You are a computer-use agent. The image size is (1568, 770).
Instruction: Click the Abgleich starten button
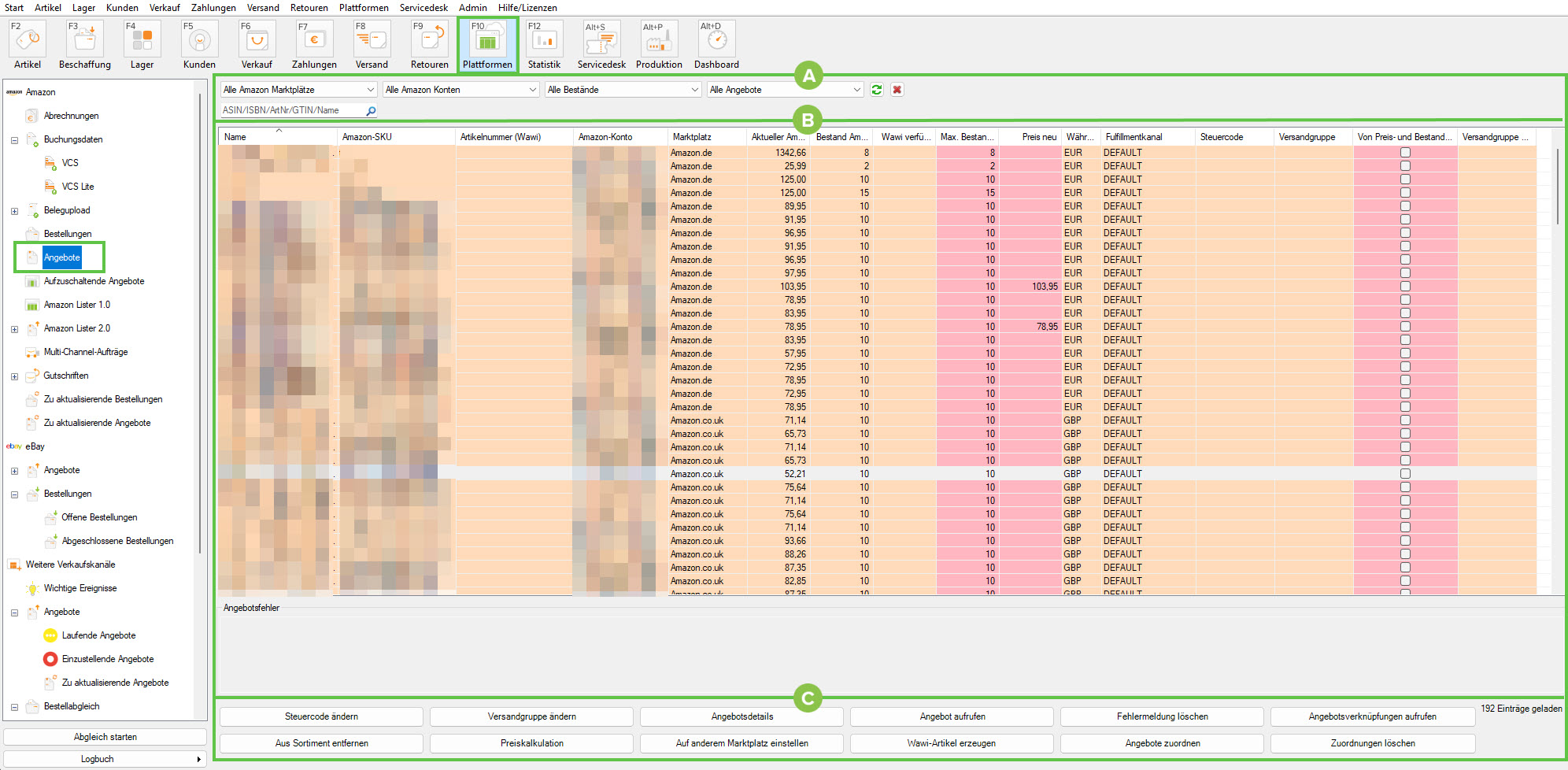105,737
